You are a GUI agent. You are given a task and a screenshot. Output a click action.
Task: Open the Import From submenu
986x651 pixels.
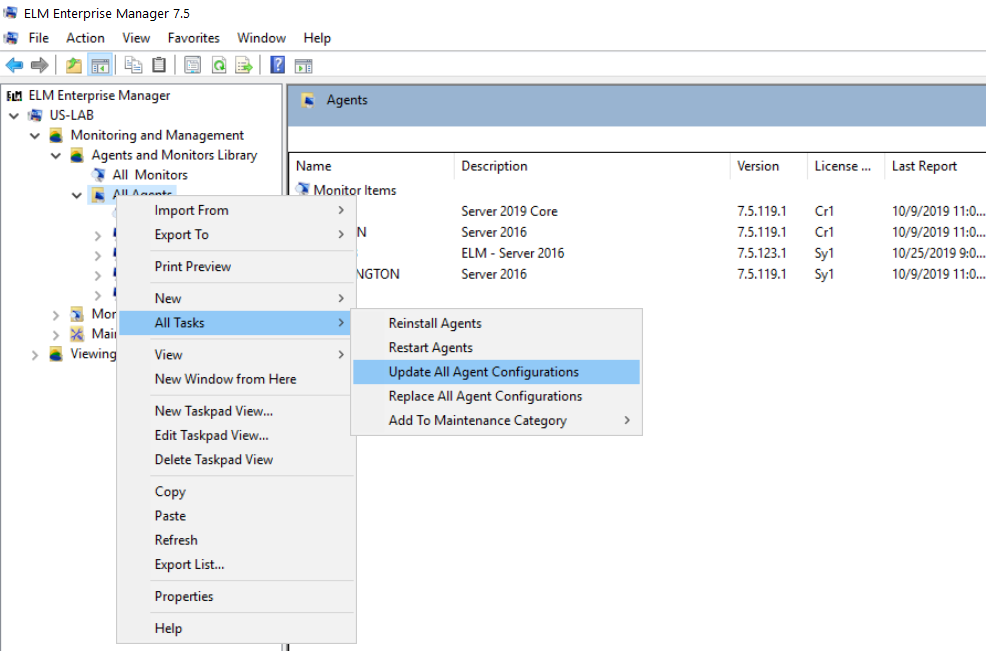[x=236, y=210]
